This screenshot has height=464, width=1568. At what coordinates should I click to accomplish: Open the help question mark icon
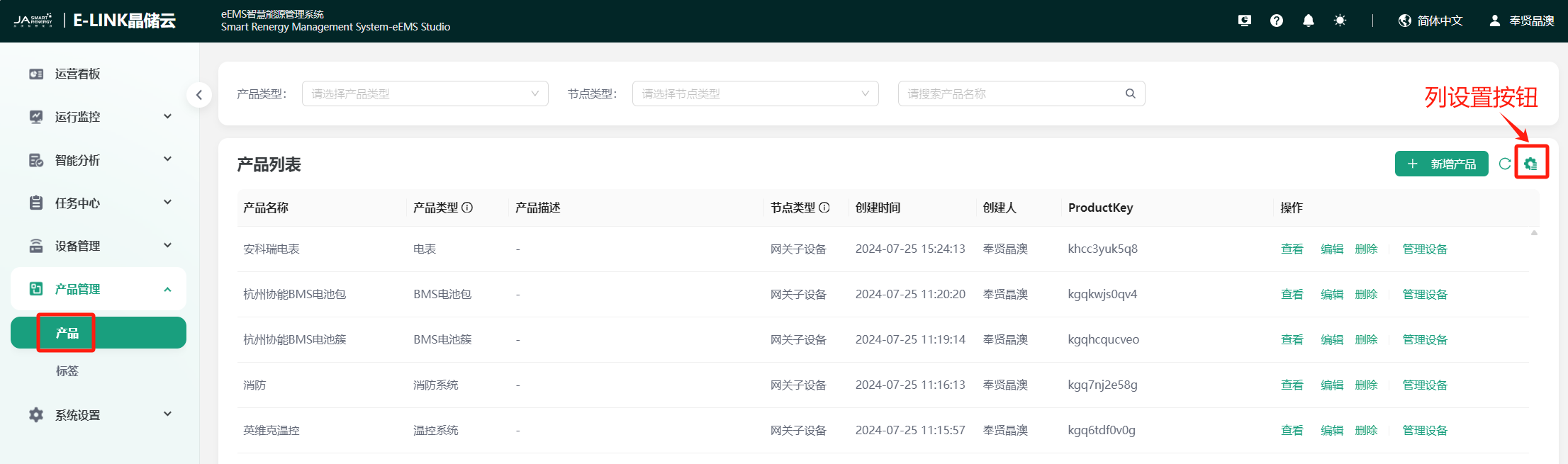pos(1276,21)
